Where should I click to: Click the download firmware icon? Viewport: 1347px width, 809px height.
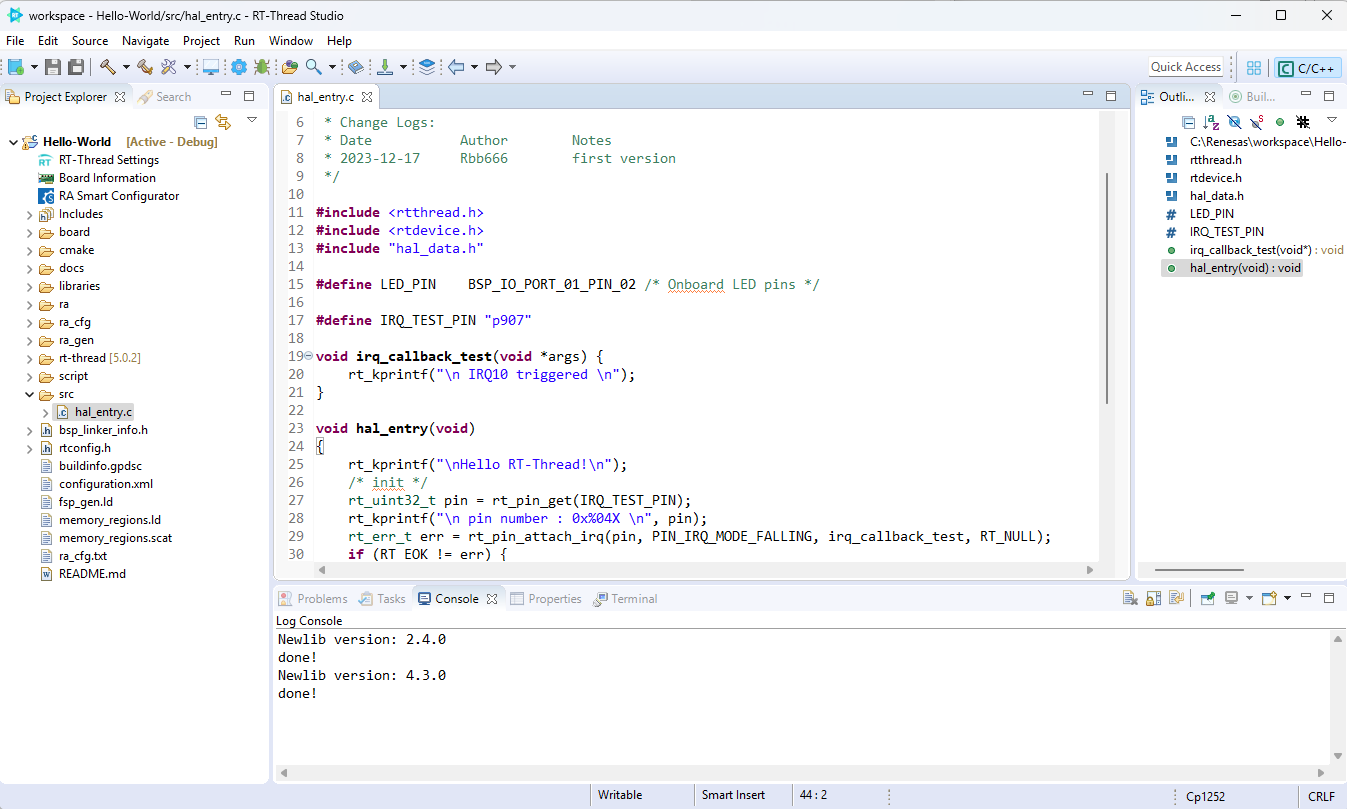[385, 67]
